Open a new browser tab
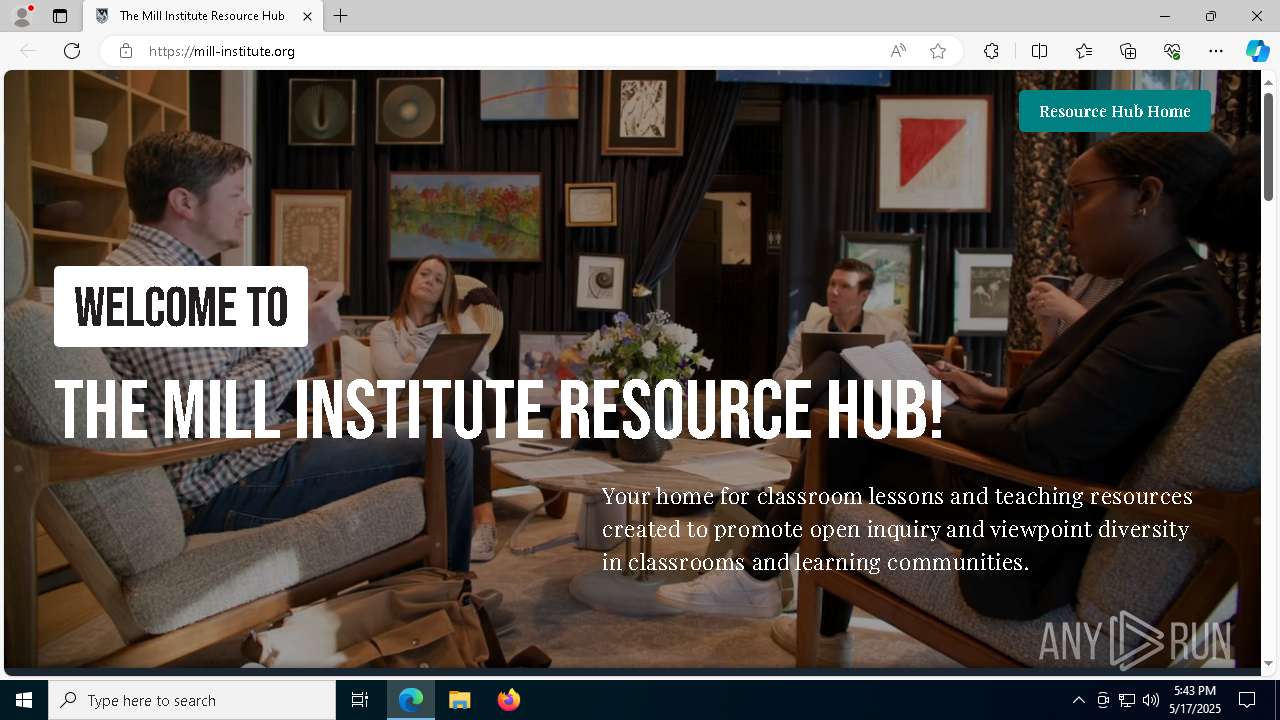1280x720 pixels. pos(341,16)
